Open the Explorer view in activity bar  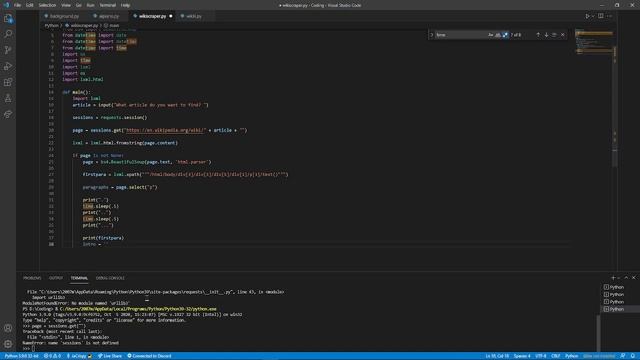pos(8,18)
